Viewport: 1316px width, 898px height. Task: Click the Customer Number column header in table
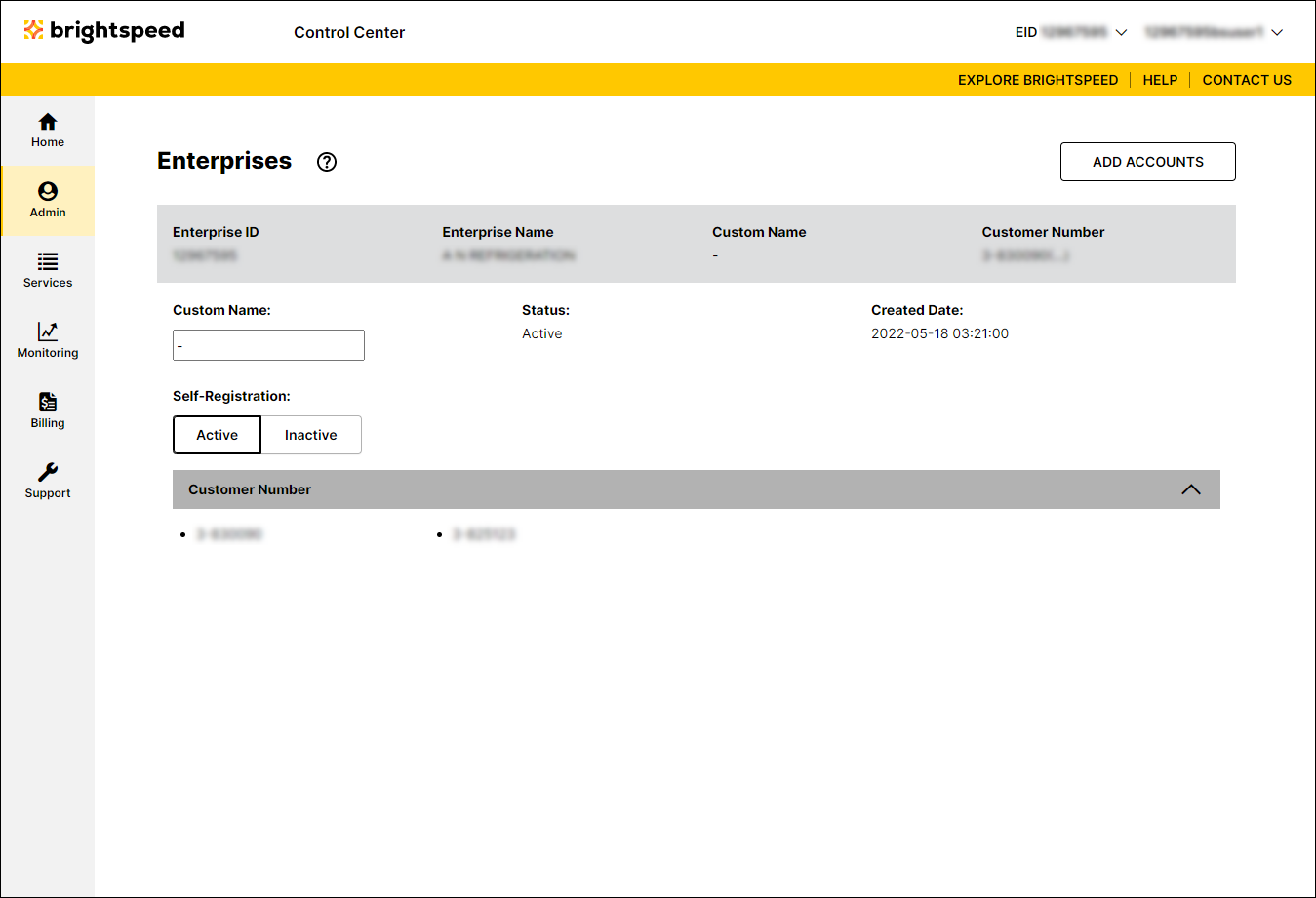tap(1043, 232)
